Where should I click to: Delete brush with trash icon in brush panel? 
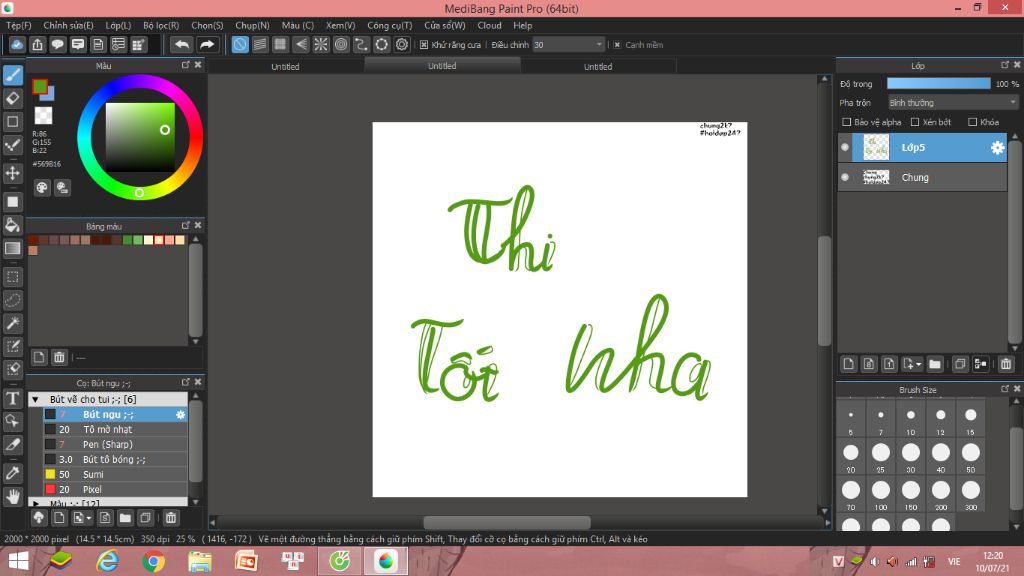click(x=170, y=518)
